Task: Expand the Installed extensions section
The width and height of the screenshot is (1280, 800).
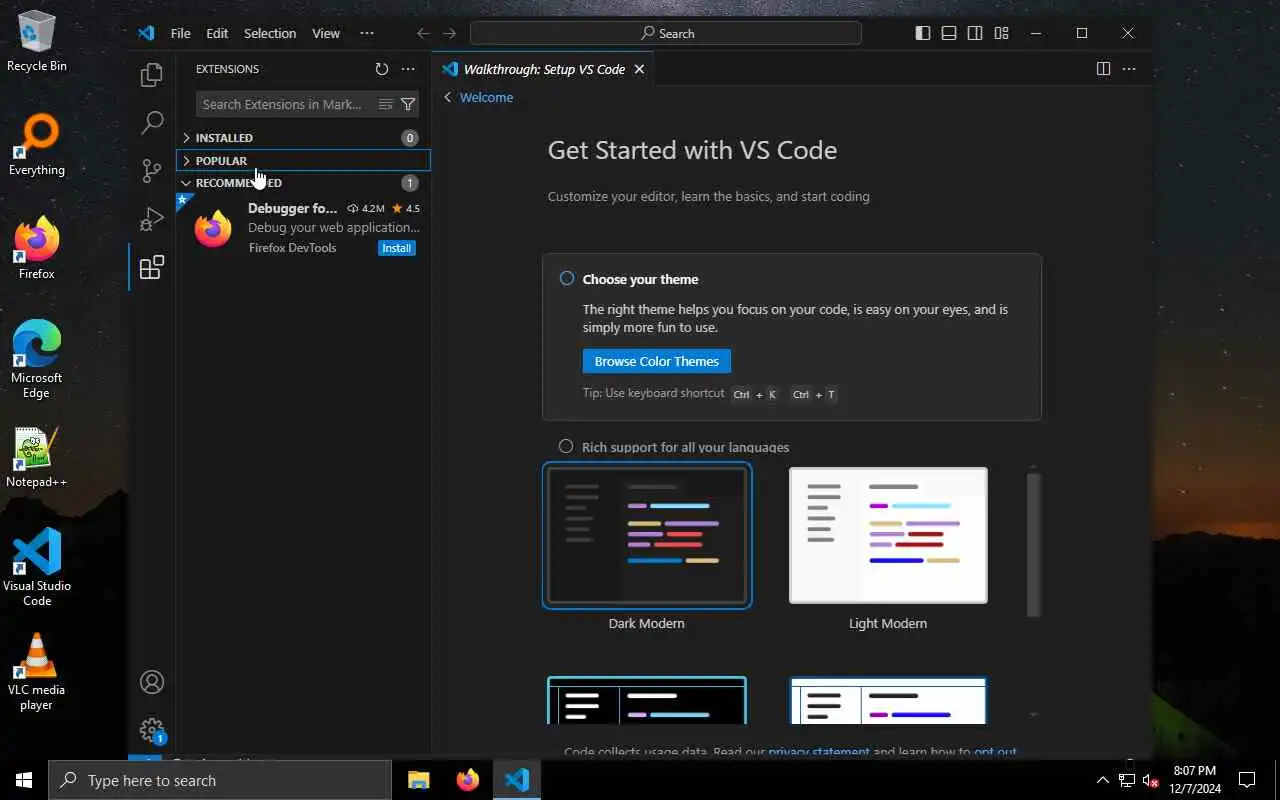Action: tap(303, 138)
